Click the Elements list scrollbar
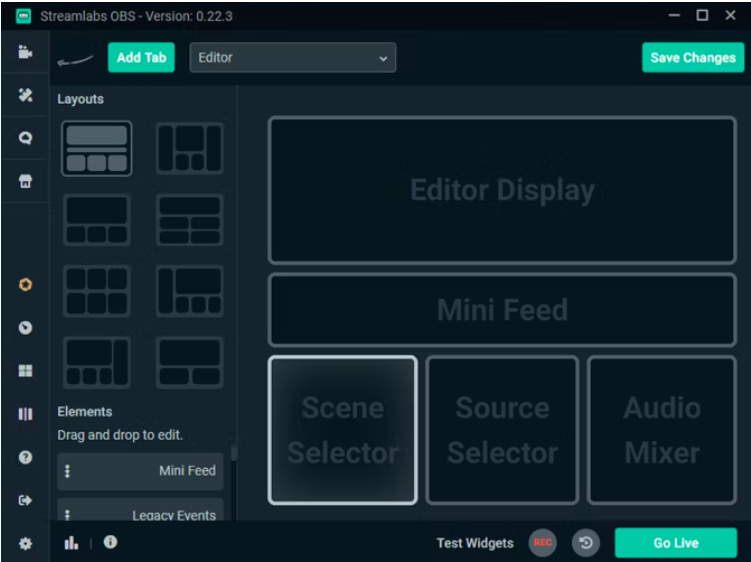 (x=234, y=453)
